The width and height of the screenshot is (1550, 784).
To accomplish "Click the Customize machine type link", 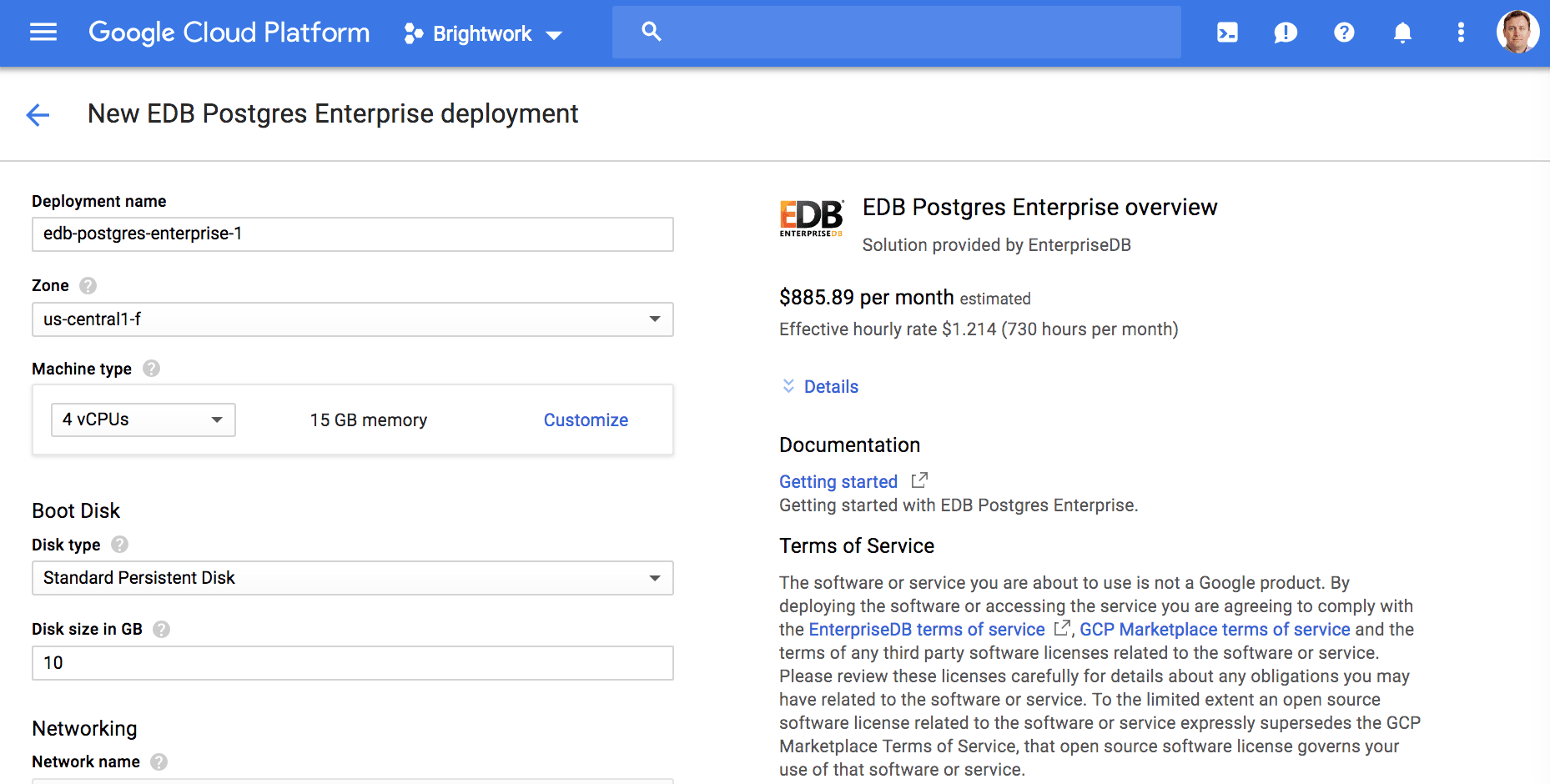I will (x=586, y=420).
